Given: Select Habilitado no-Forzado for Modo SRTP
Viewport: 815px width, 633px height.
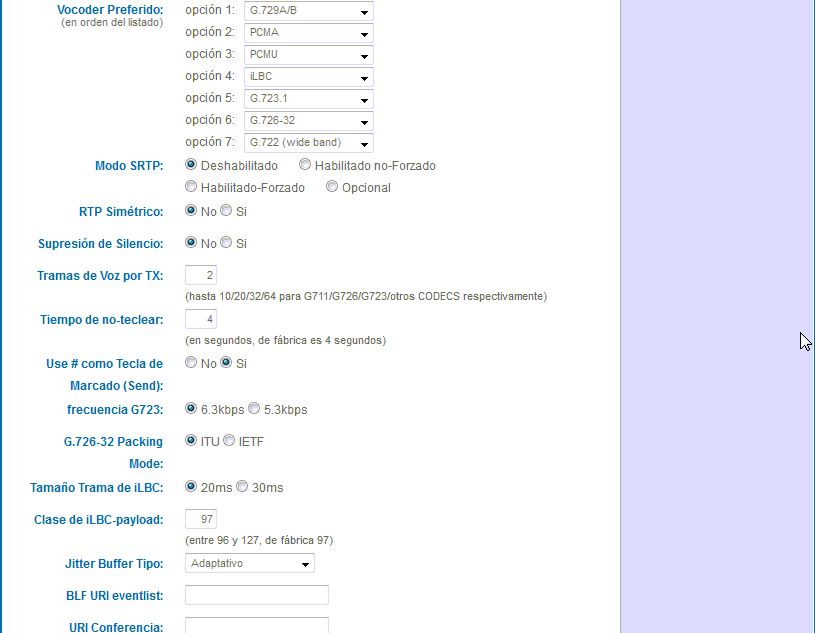Looking at the screenshot, I should pyautogui.click(x=305, y=164).
